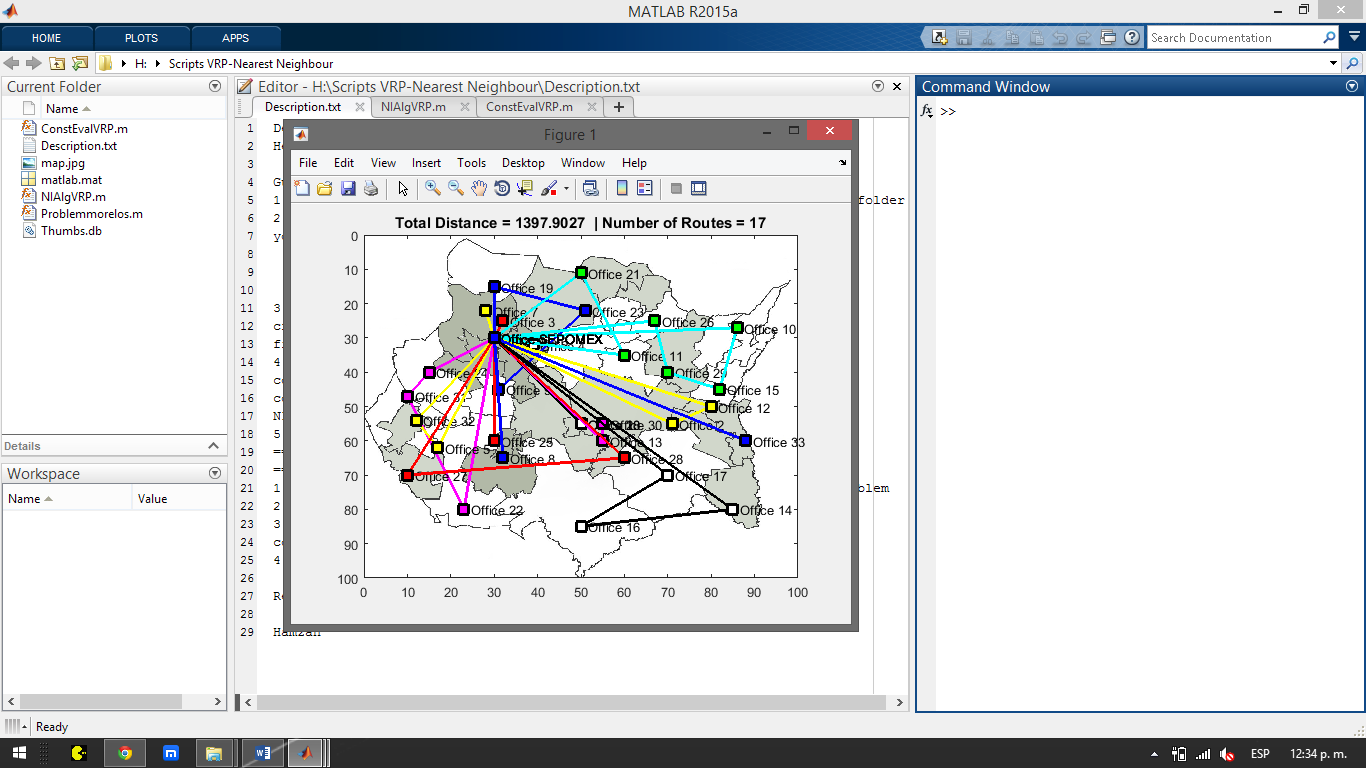The width and height of the screenshot is (1366, 768).
Task: Open the Insert menu in Figure 1
Action: (426, 163)
